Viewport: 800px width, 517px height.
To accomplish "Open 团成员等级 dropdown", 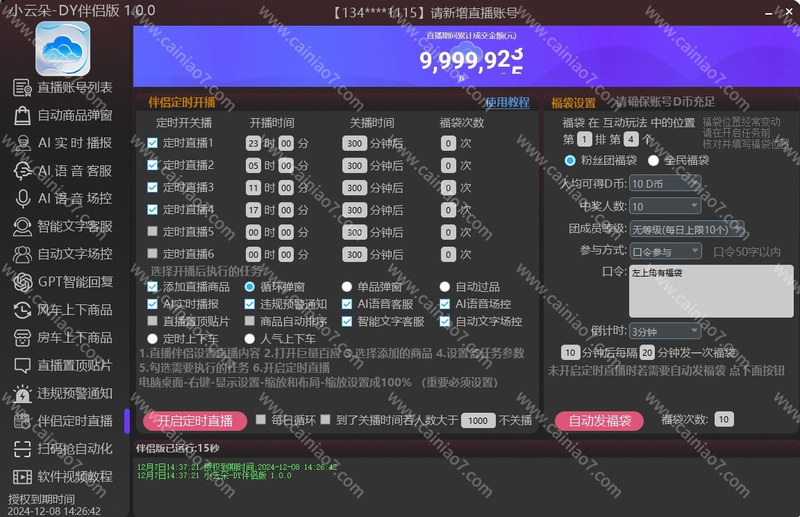I will [687, 229].
